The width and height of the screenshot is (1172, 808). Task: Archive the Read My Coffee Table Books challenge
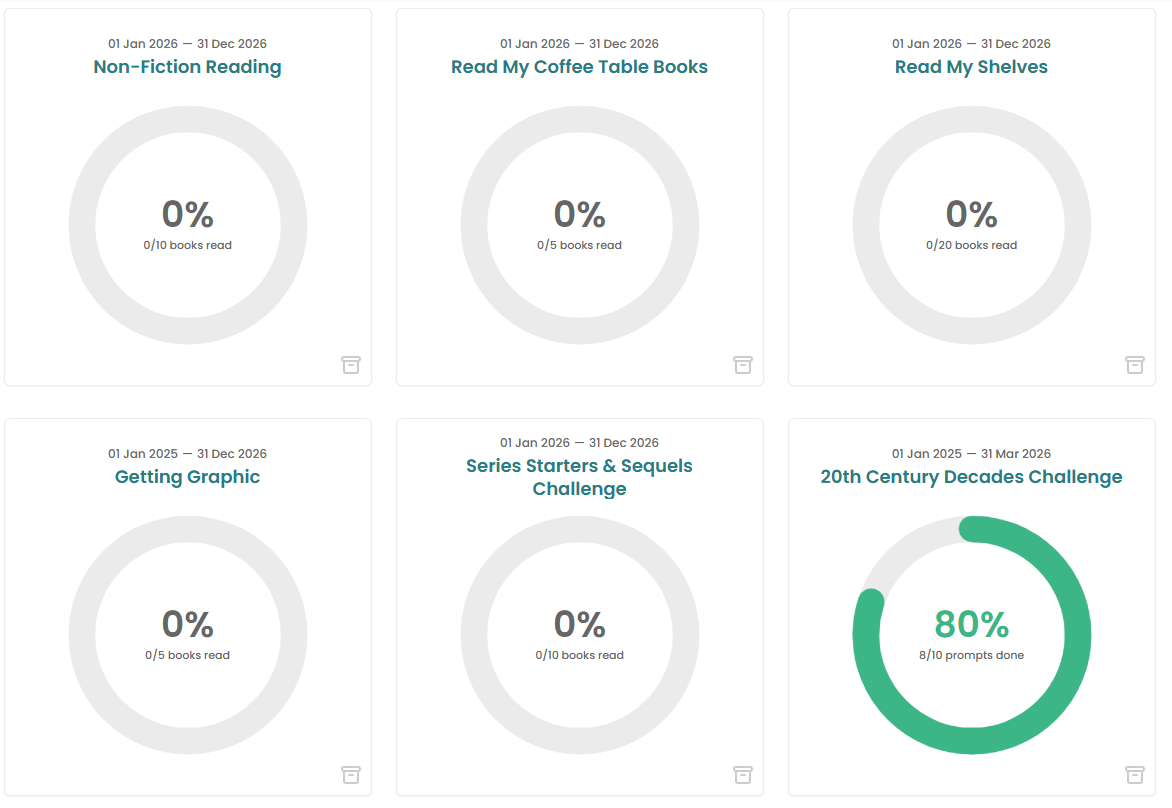pos(743,365)
